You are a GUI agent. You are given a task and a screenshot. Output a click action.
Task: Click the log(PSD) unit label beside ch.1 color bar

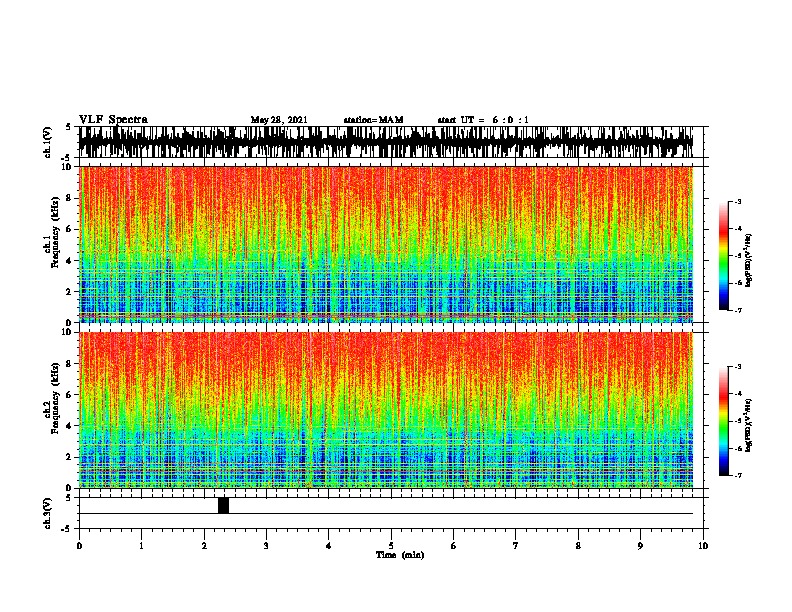pyautogui.click(x=749, y=260)
